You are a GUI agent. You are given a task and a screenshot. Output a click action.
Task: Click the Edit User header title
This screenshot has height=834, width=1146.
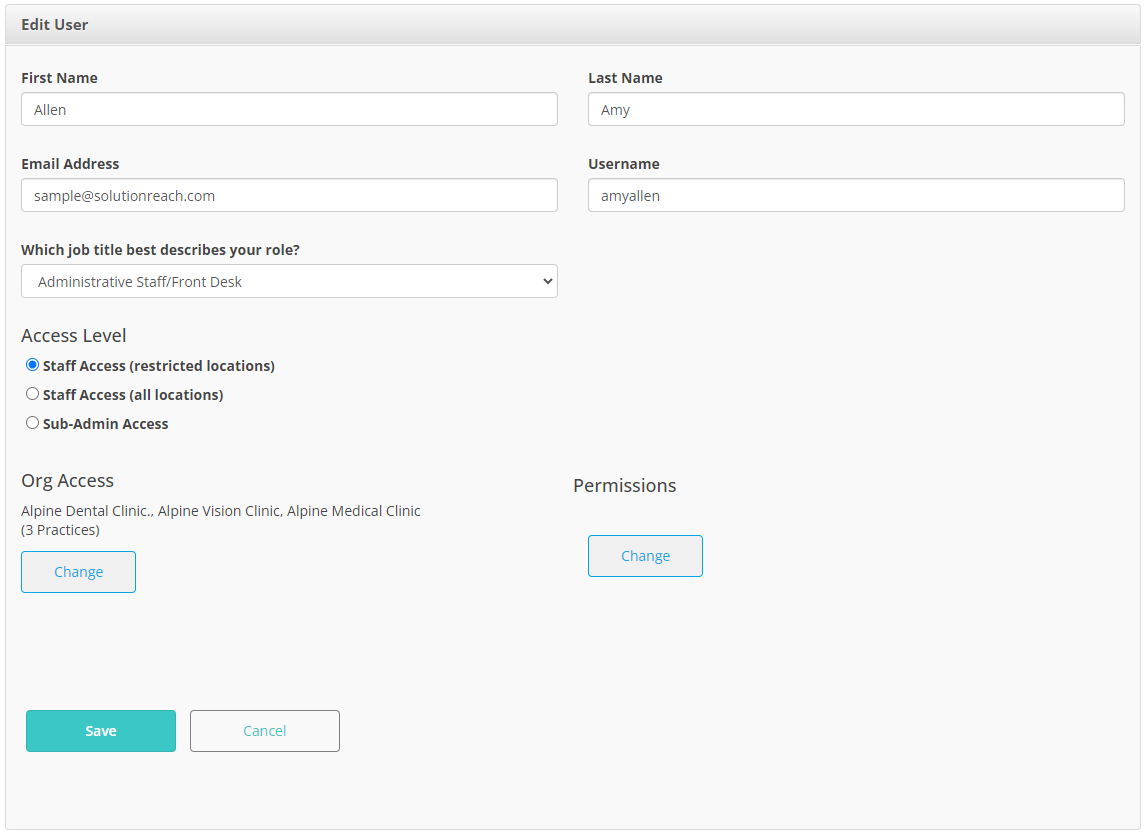click(x=55, y=25)
